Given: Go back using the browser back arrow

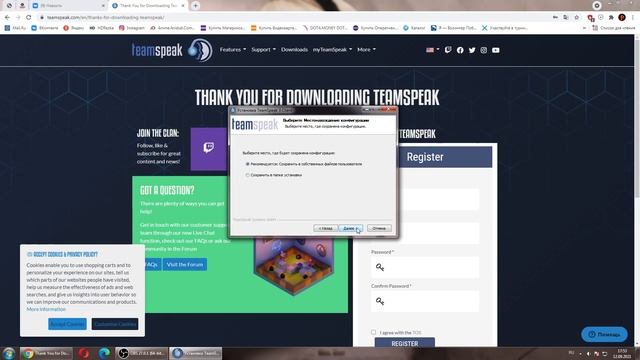Looking at the screenshot, I should [7, 17].
